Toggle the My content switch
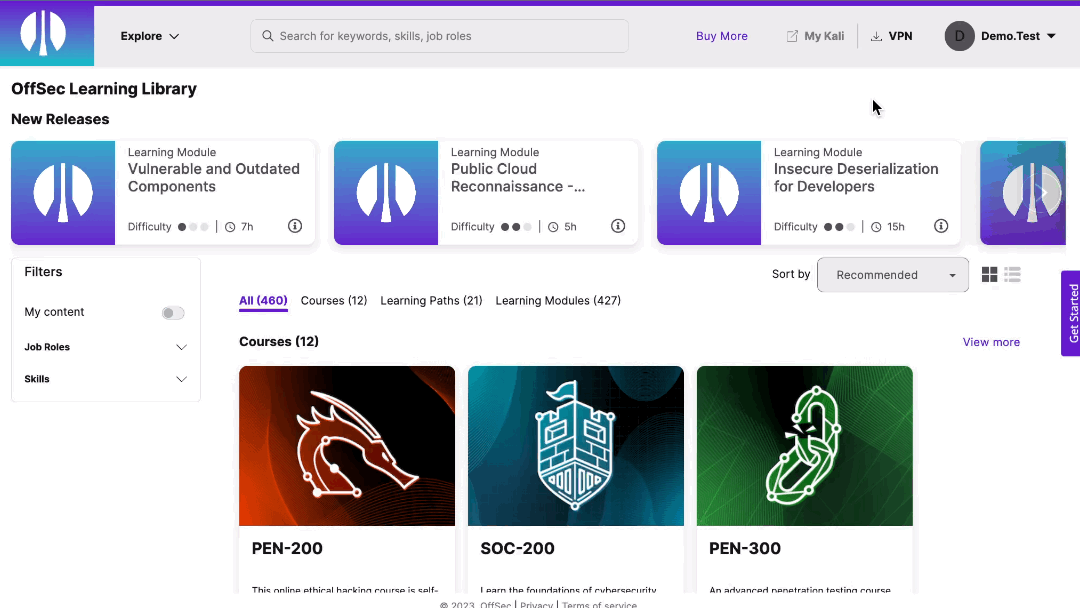This screenshot has width=1080, height=608. 173,313
